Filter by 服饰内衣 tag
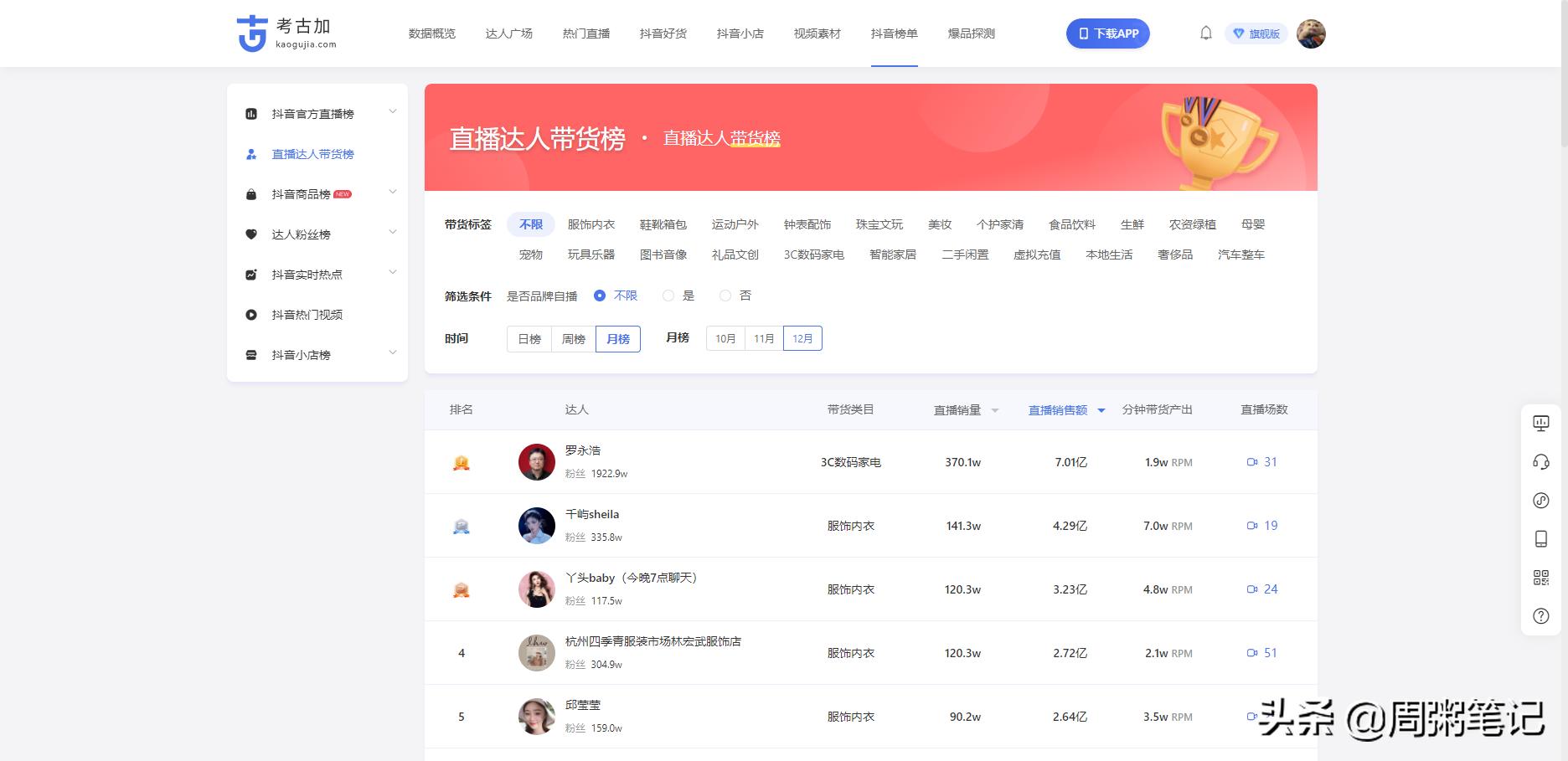 (x=591, y=224)
